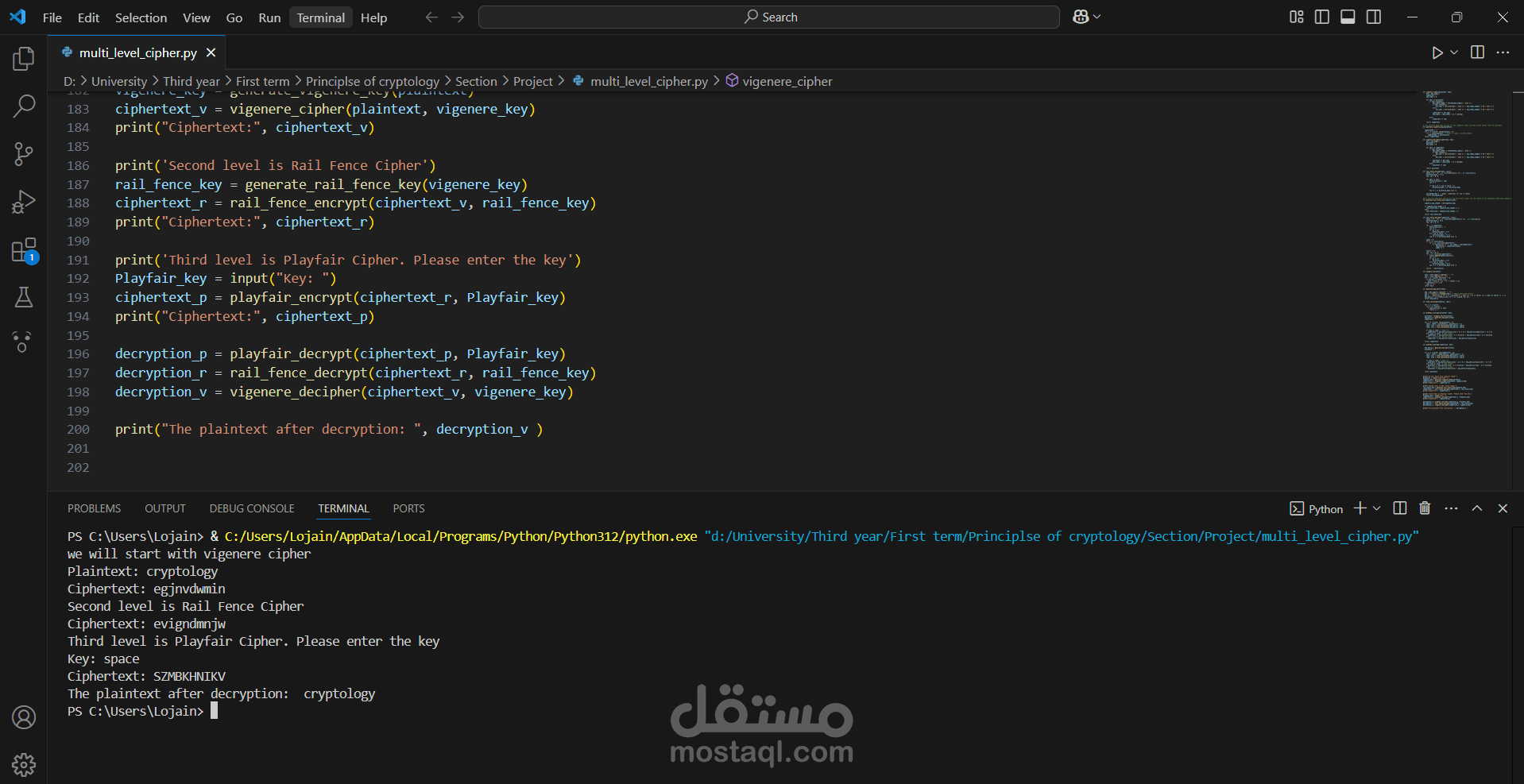Expand the run button dropdown arrow
This screenshot has height=784, width=1524.
(1454, 52)
